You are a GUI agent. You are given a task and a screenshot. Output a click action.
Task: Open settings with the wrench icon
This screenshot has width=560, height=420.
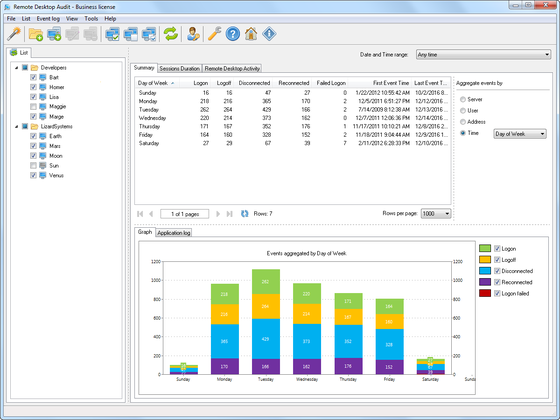click(x=214, y=34)
